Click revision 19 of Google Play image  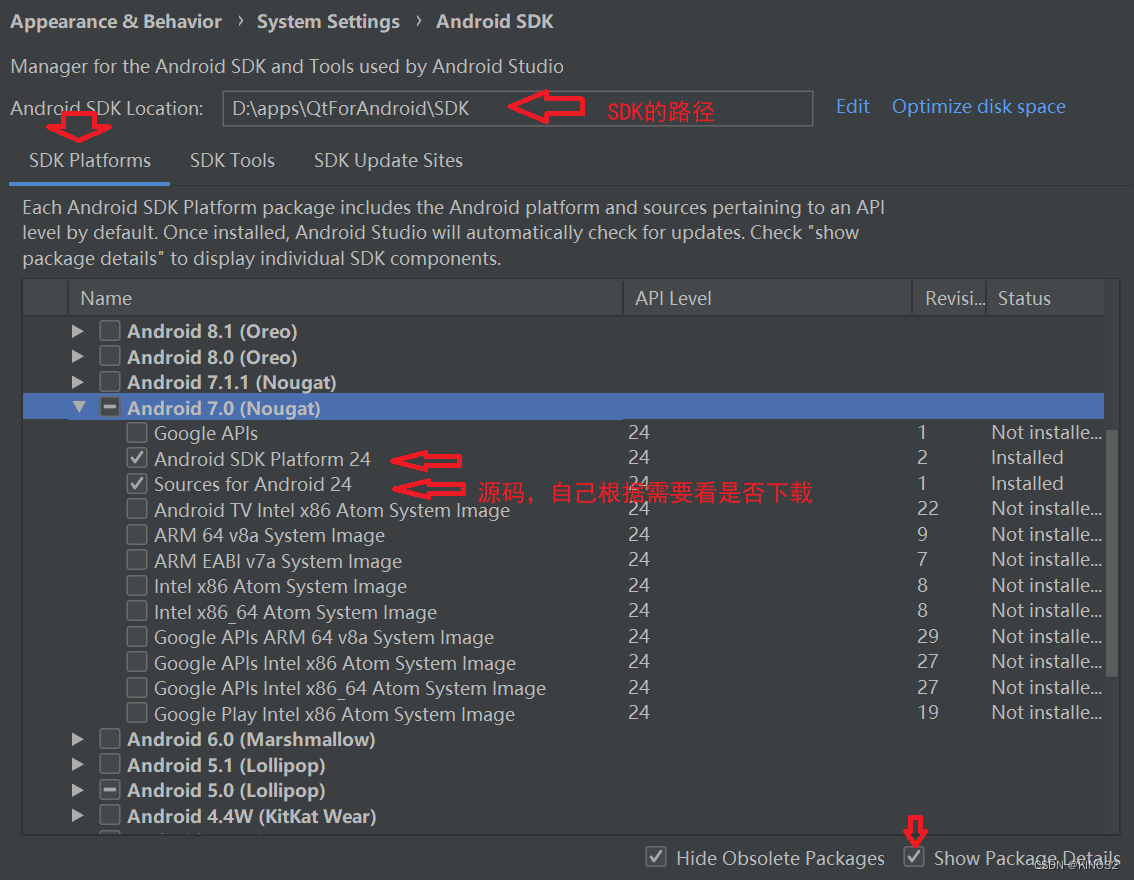pyautogui.click(x=928, y=713)
